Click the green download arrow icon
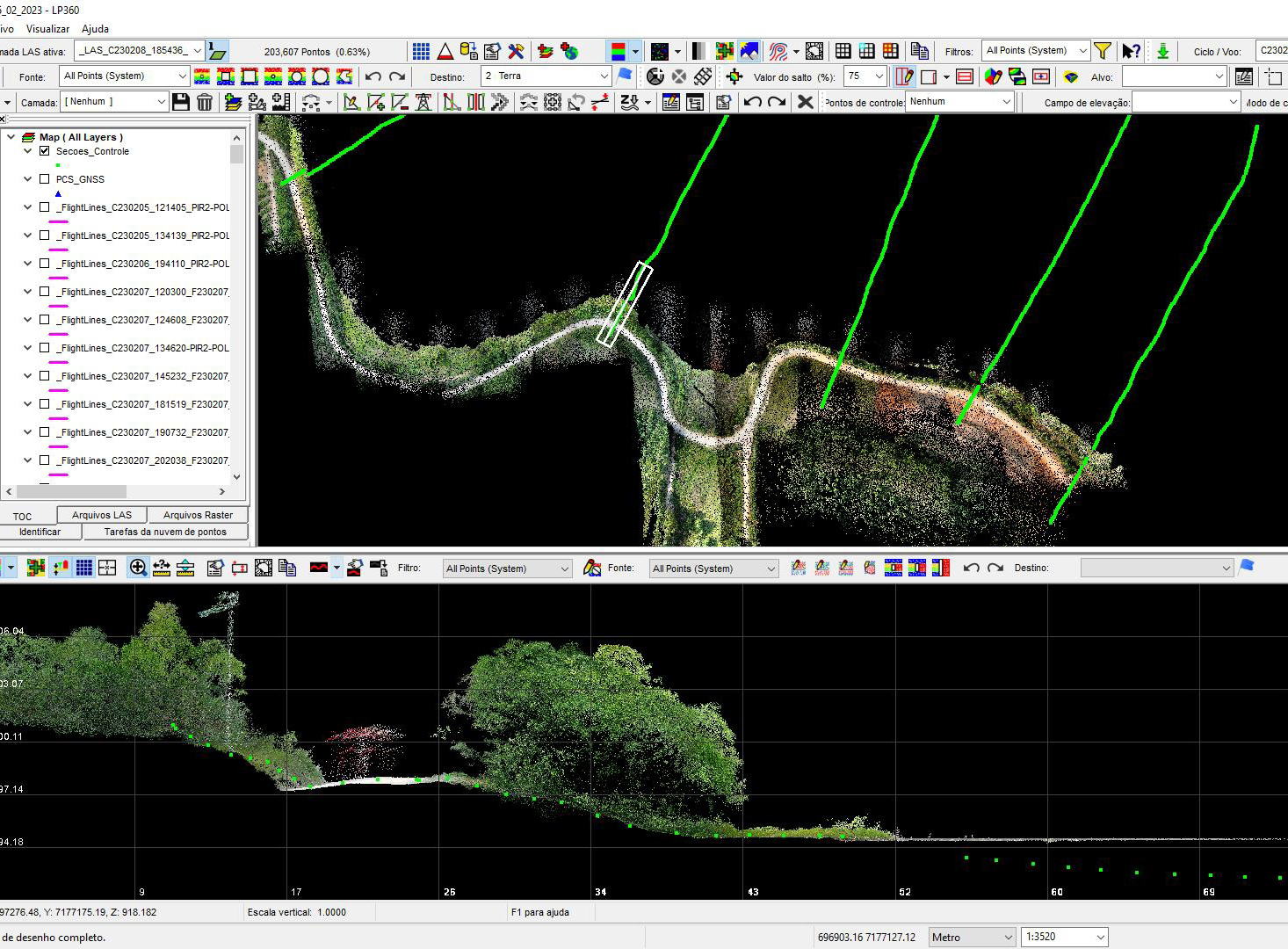The height and width of the screenshot is (949, 1288). point(1162,51)
